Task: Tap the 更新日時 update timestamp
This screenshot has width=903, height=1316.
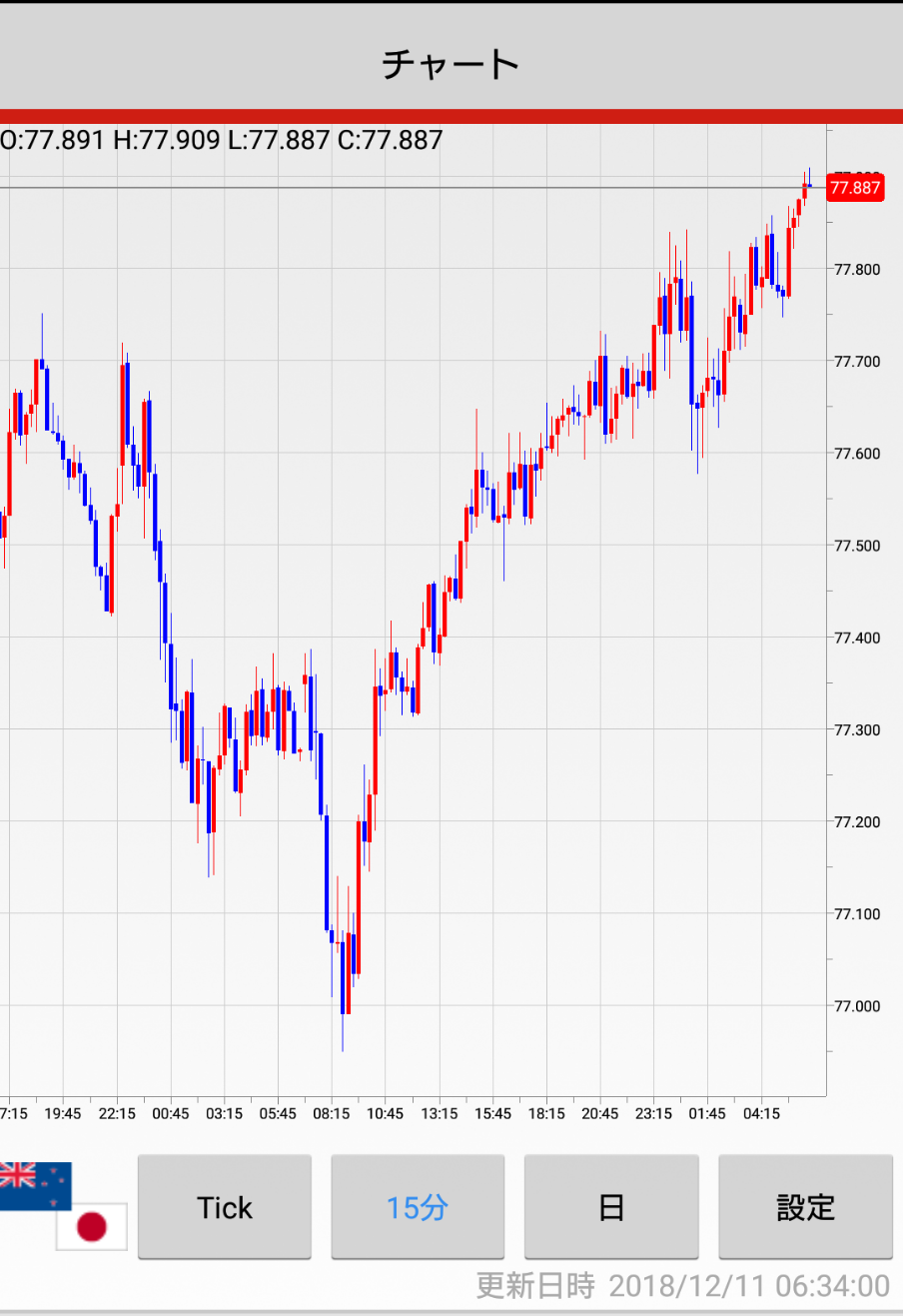Action: (682, 1285)
